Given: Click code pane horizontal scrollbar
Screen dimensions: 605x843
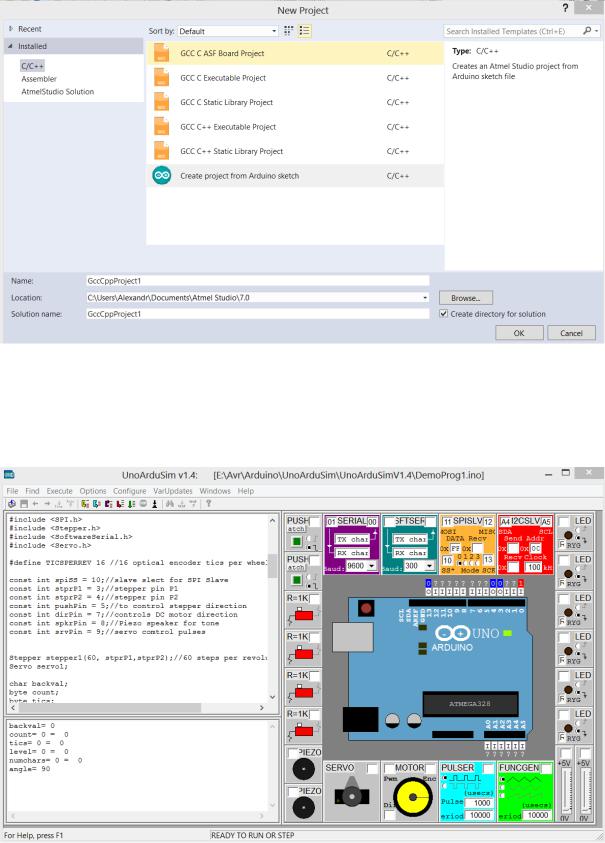Looking at the screenshot, I should click(x=137, y=708).
